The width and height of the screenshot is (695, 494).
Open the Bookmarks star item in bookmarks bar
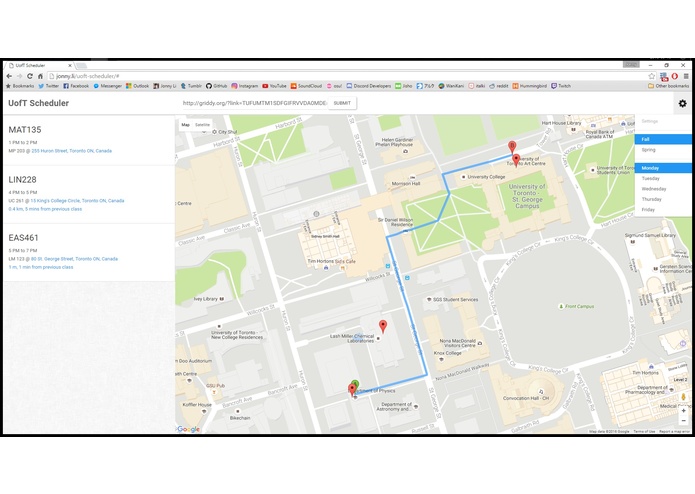[x=20, y=86]
